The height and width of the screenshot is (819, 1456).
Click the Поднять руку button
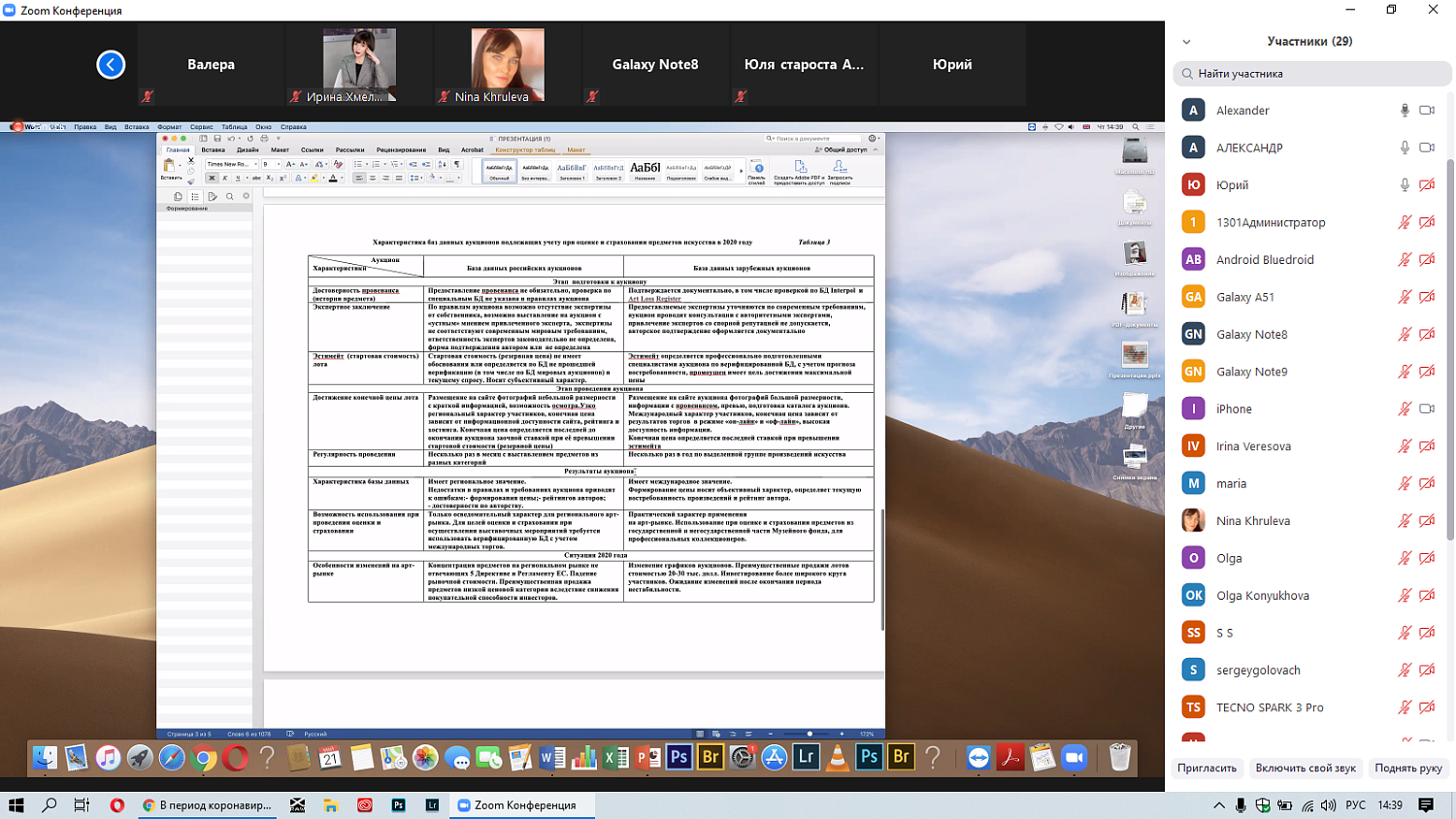pyautogui.click(x=1408, y=769)
